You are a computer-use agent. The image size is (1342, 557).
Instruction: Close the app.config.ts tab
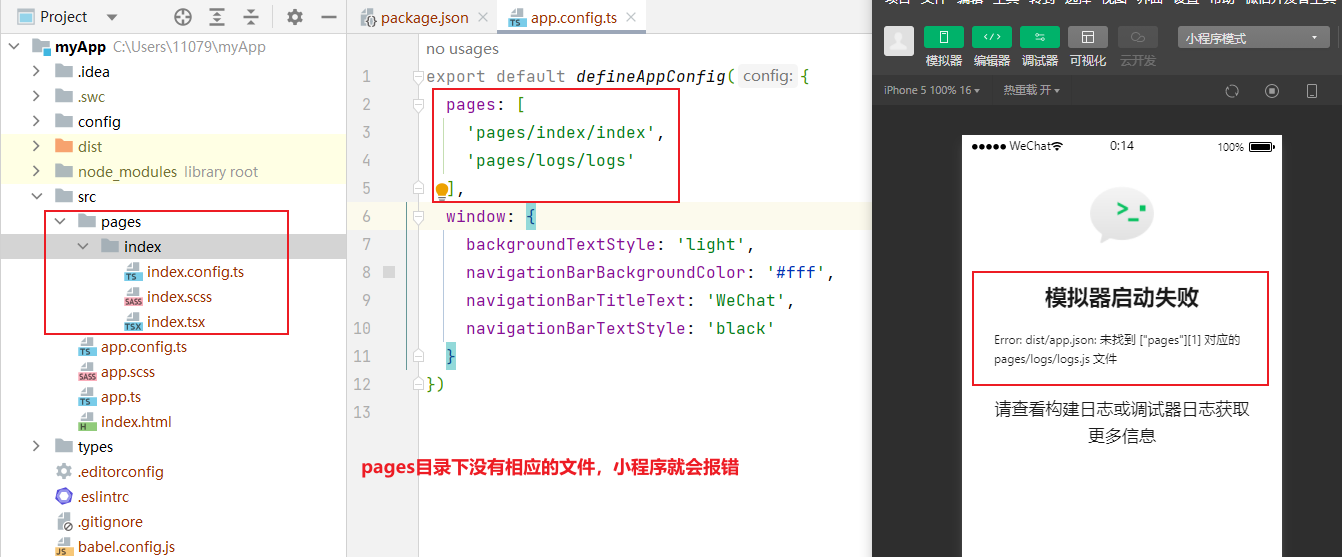[x=631, y=18]
